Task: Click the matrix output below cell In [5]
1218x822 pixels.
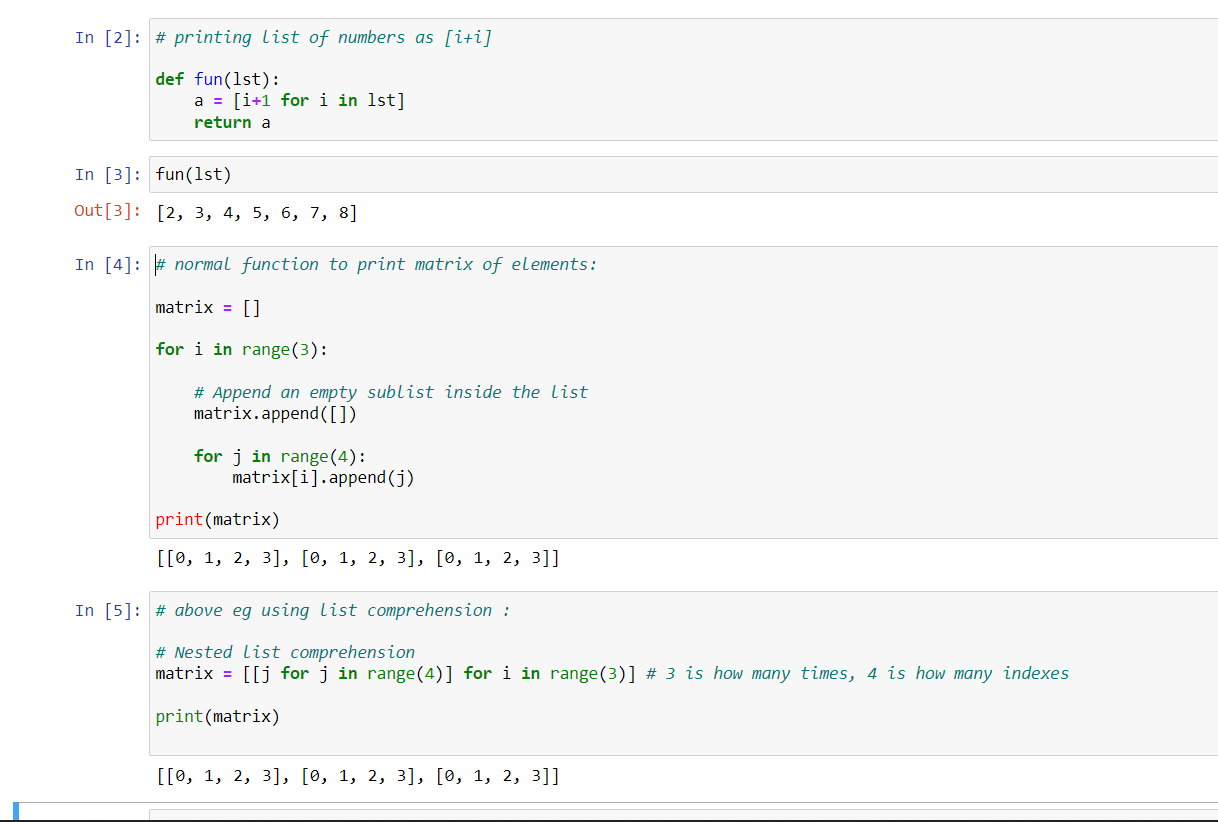Action: (358, 775)
